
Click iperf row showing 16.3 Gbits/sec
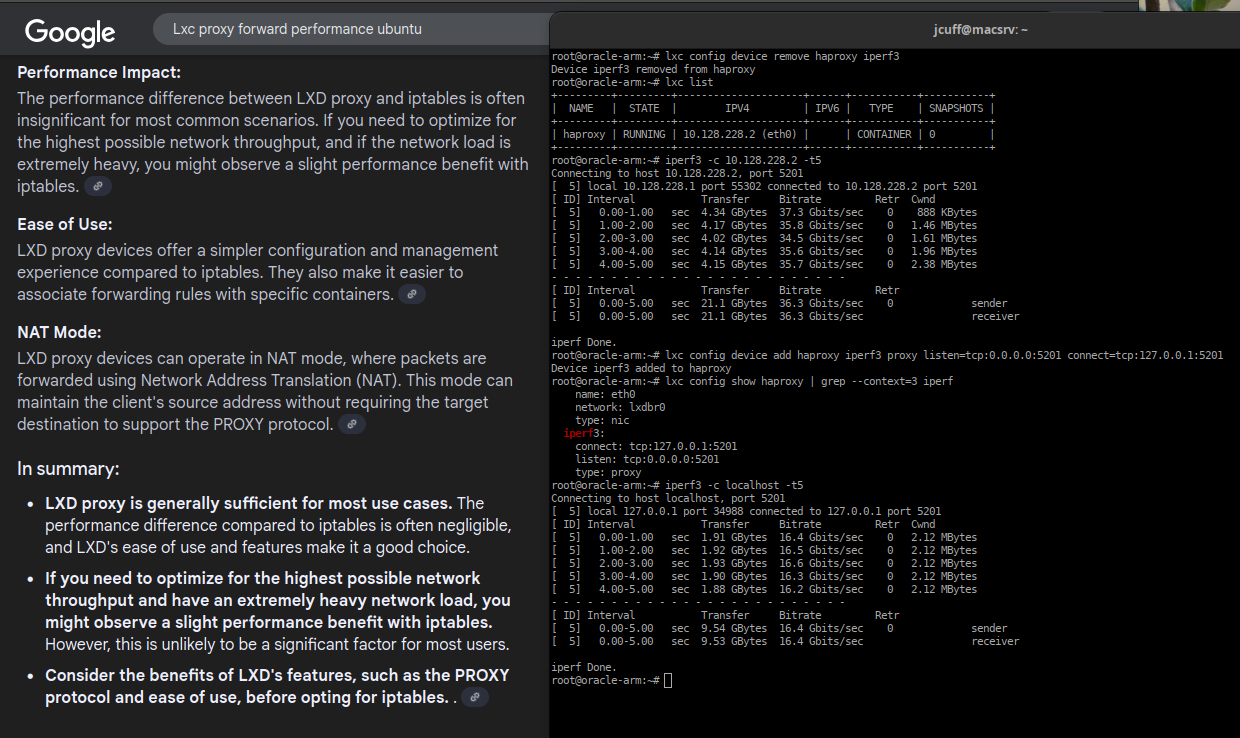tap(764, 576)
